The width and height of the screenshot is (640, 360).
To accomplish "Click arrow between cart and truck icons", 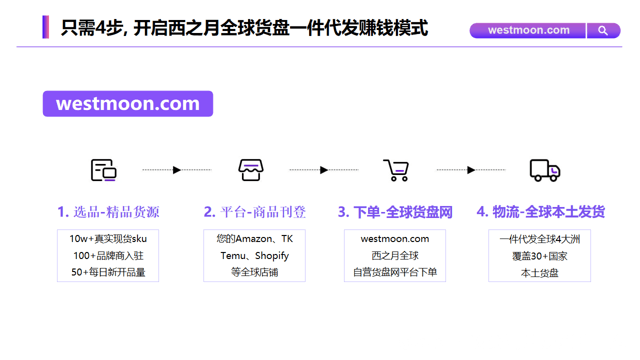I will [x=471, y=170].
